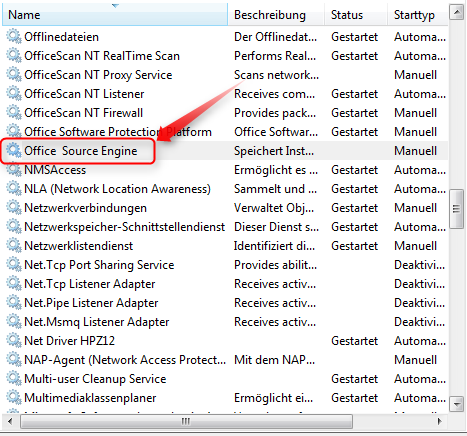The height and width of the screenshot is (436, 467).
Task: Click gear icon beside NMSAccess
Action: [14, 169]
